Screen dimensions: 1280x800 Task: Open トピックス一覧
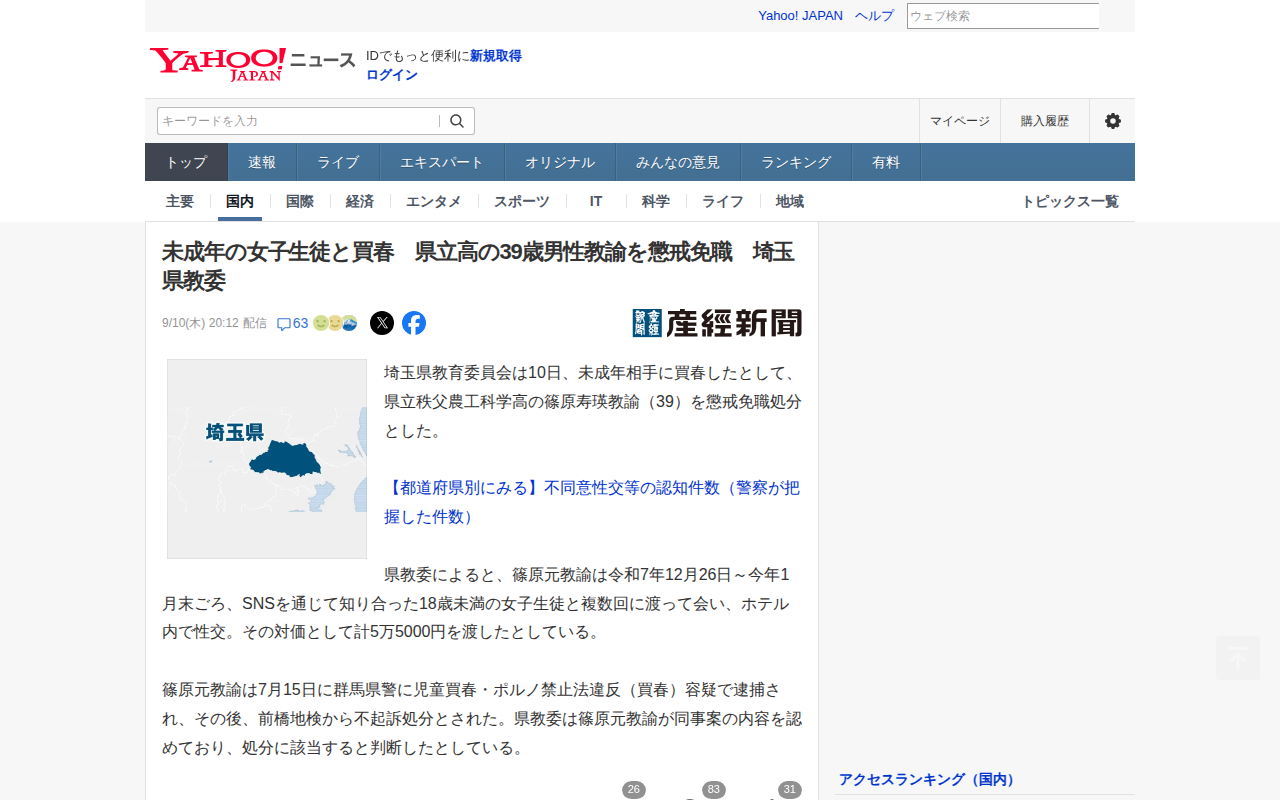click(1070, 201)
